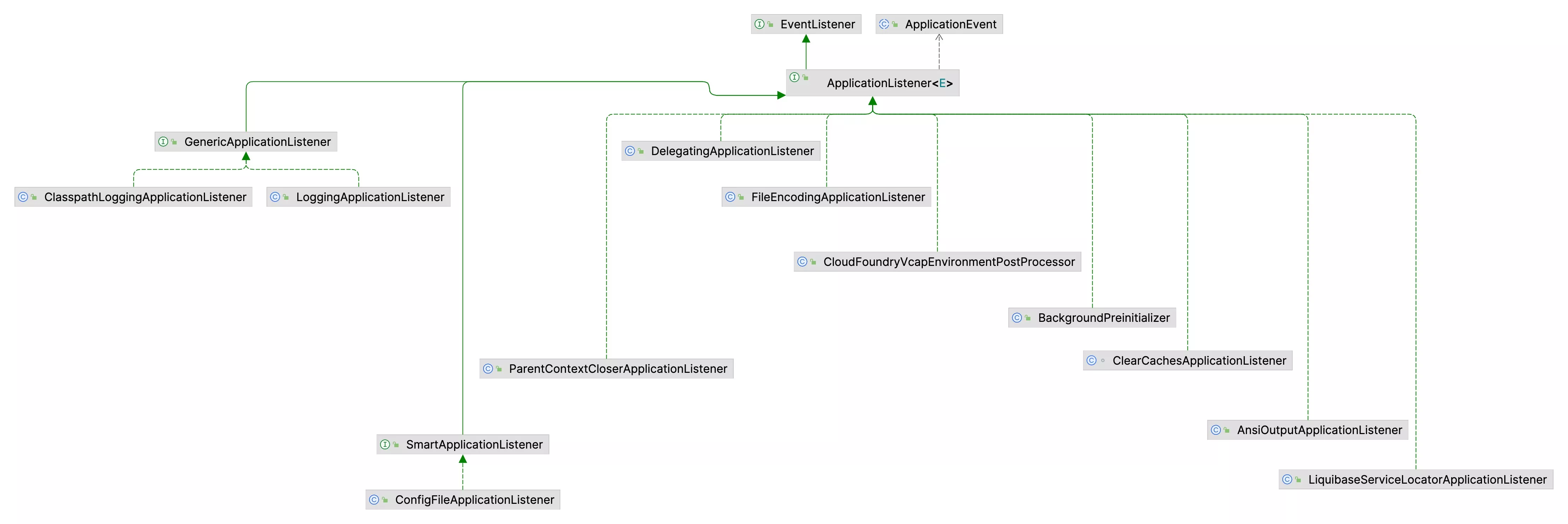
Task: Click public visibility marker beside EventListener
Action: click(771, 24)
